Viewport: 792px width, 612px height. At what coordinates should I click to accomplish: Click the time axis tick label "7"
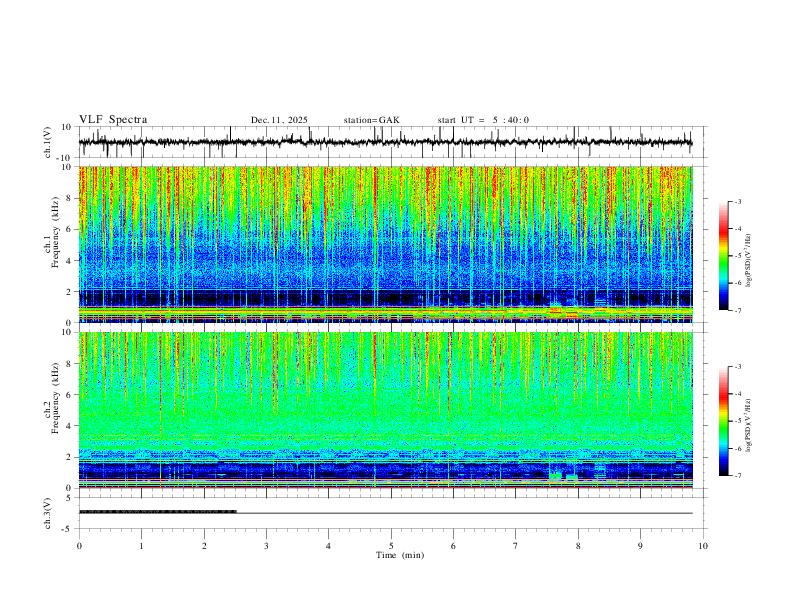pyautogui.click(x=516, y=546)
